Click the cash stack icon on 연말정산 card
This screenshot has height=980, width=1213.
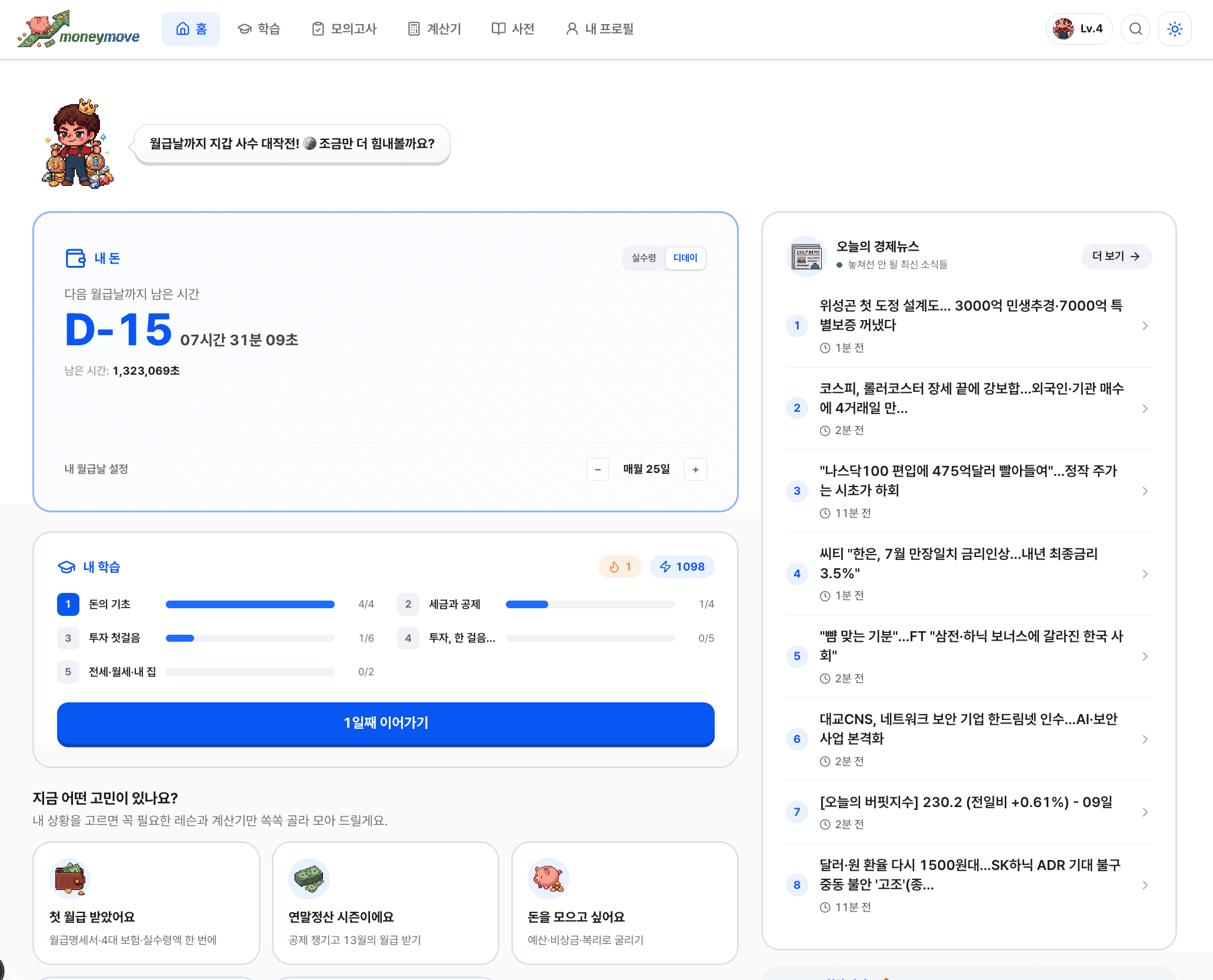coord(309,879)
